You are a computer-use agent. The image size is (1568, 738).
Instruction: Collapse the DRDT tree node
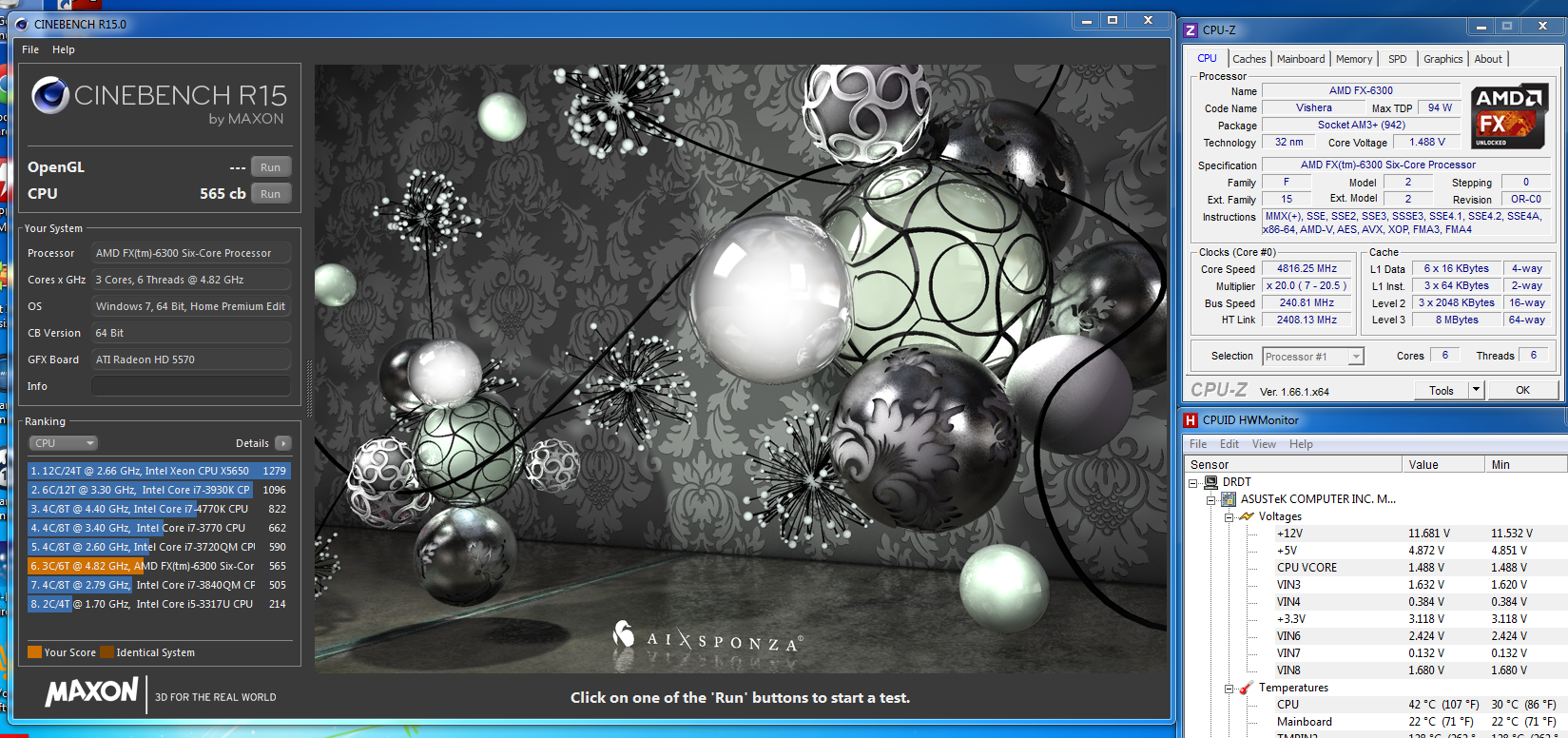coord(1192,483)
